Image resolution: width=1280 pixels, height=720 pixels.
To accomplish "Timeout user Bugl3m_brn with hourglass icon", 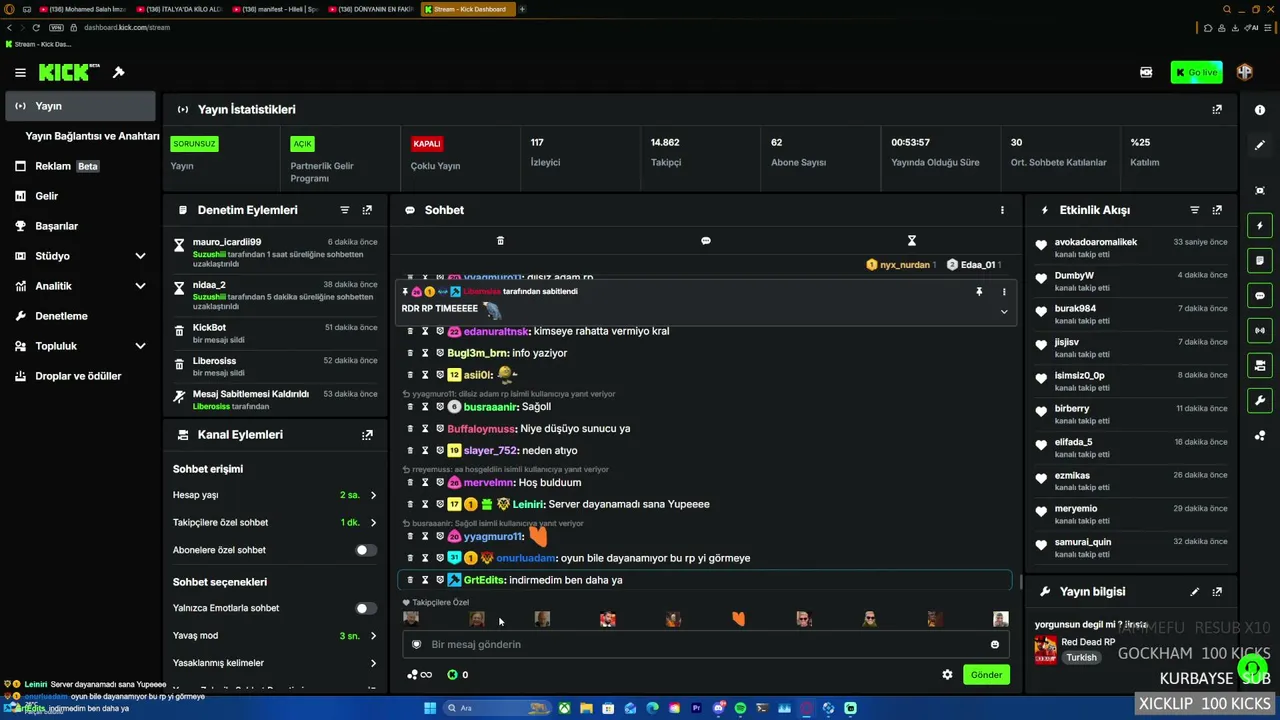I will point(425,353).
